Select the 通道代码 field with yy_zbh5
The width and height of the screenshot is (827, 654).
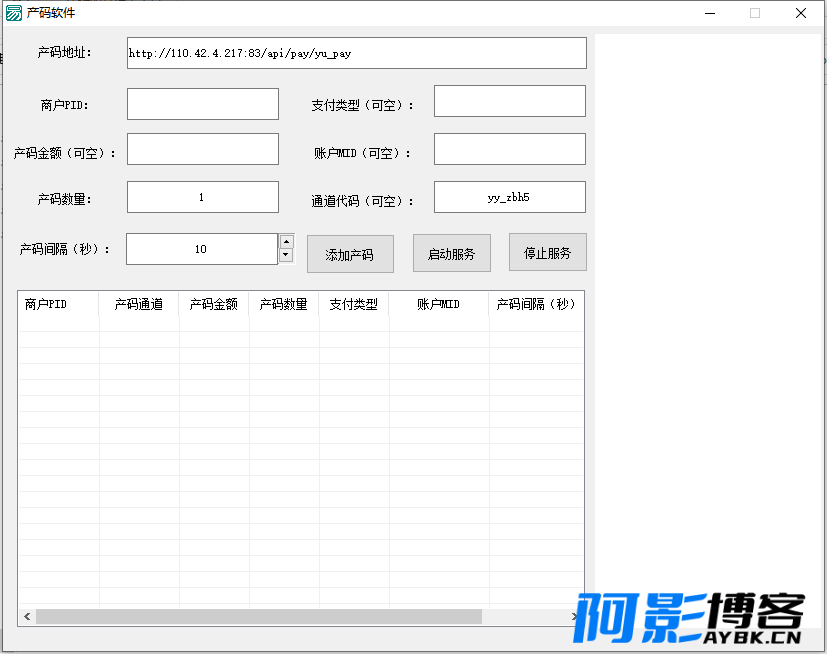pos(510,197)
